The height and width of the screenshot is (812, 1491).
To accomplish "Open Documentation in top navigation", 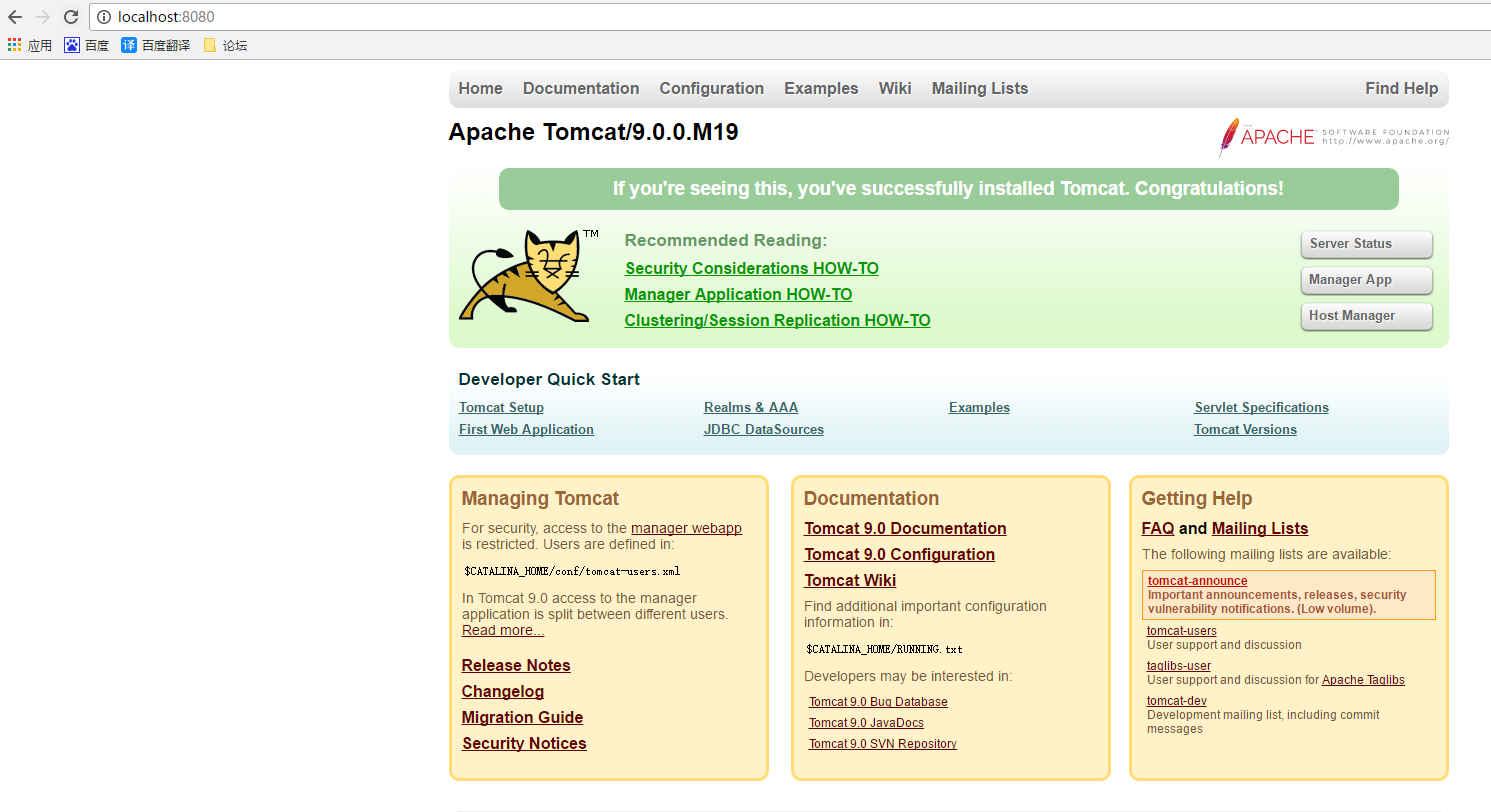I will [581, 88].
